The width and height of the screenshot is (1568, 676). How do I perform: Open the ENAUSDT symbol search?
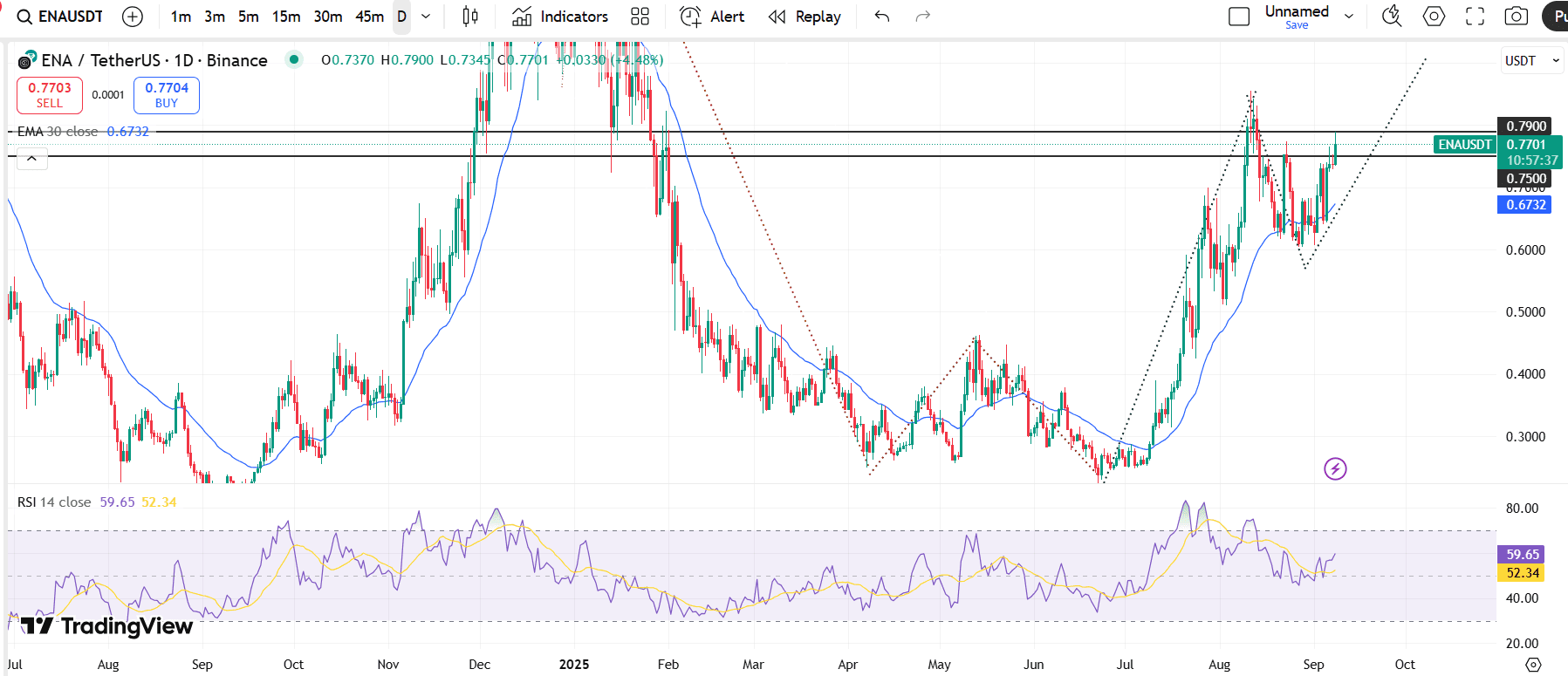tap(61, 17)
